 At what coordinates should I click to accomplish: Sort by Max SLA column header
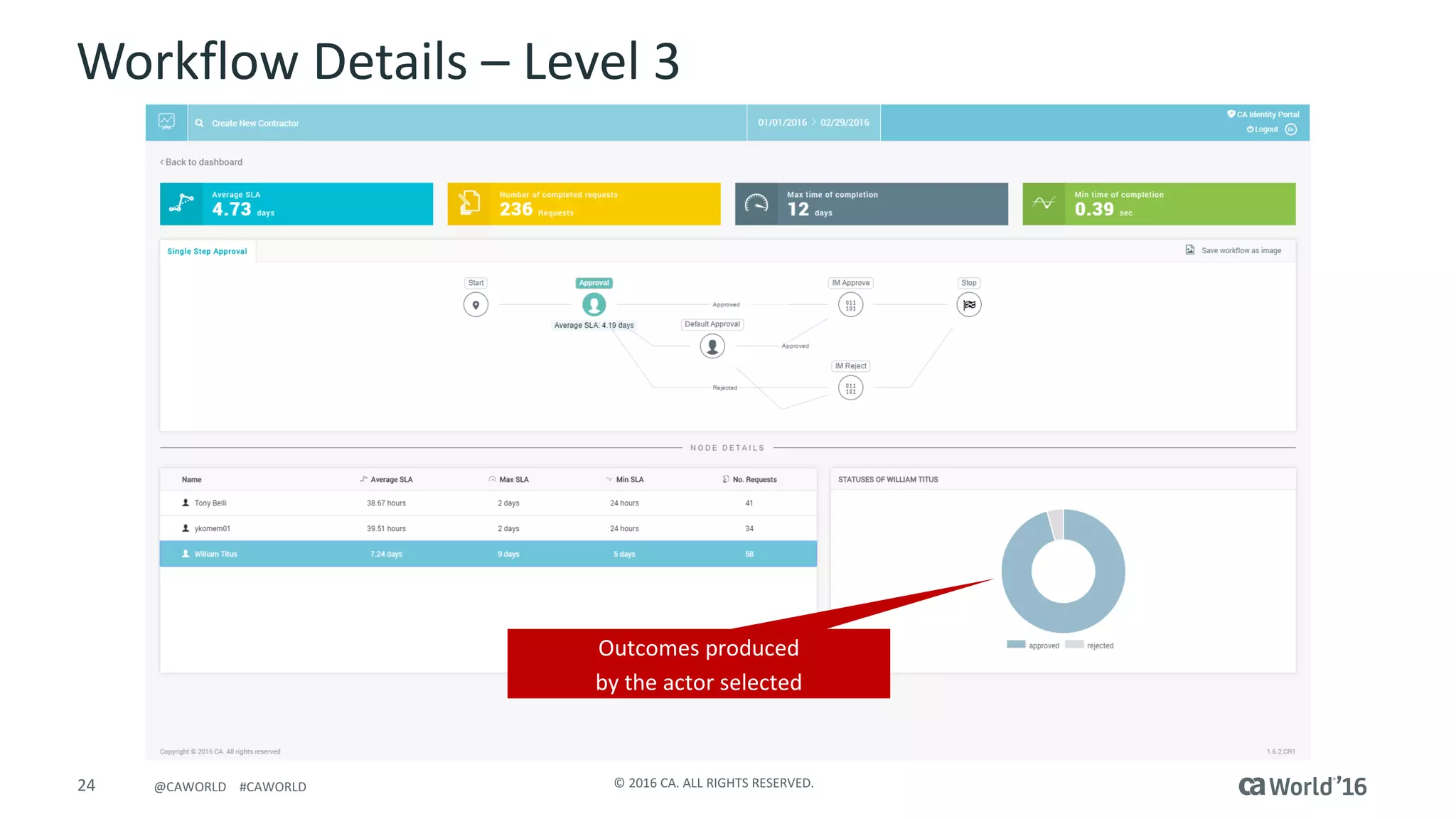(508, 480)
